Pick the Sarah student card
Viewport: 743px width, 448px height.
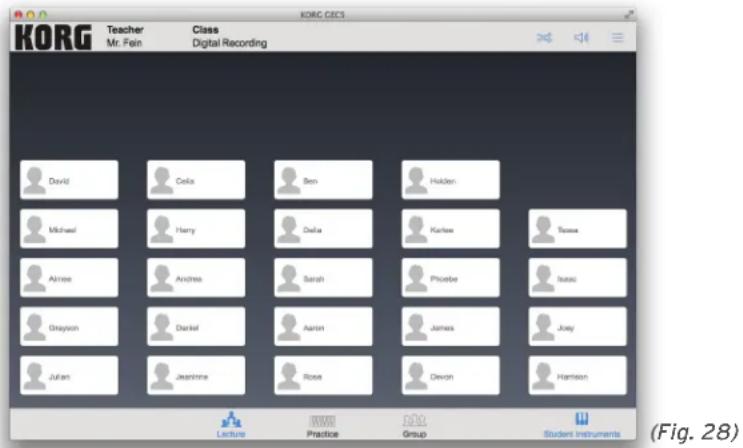coord(323,277)
